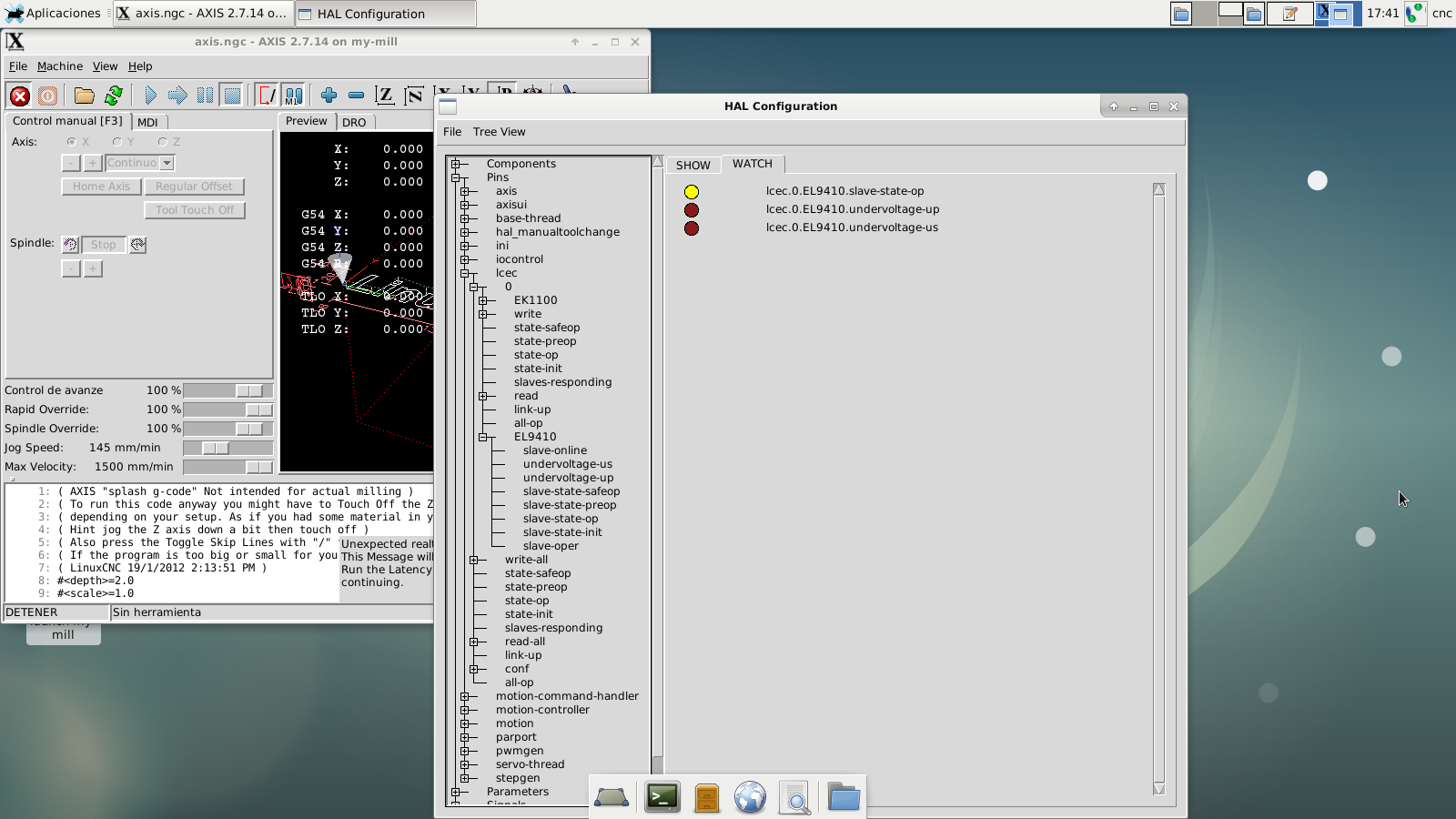Click the spindle Stop button
The height and width of the screenshot is (819, 1456).
point(104,245)
